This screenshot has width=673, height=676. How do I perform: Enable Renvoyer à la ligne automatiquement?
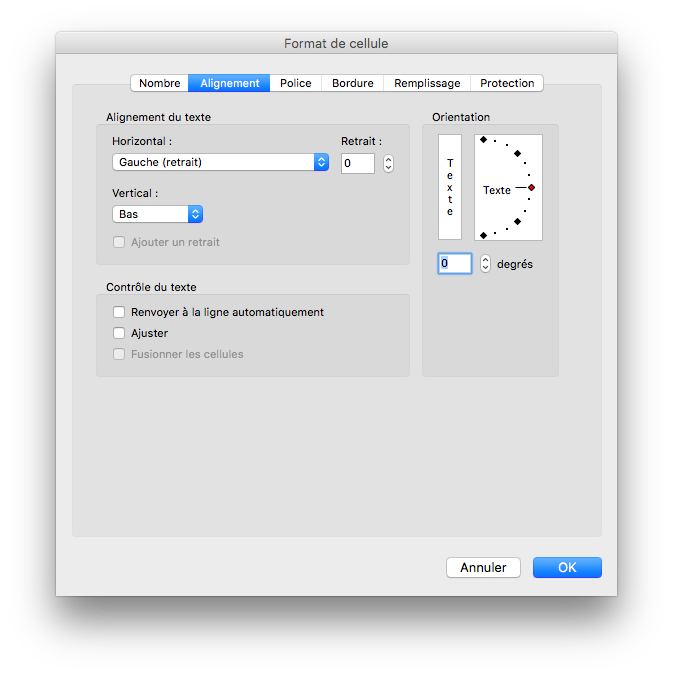(119, 312)
